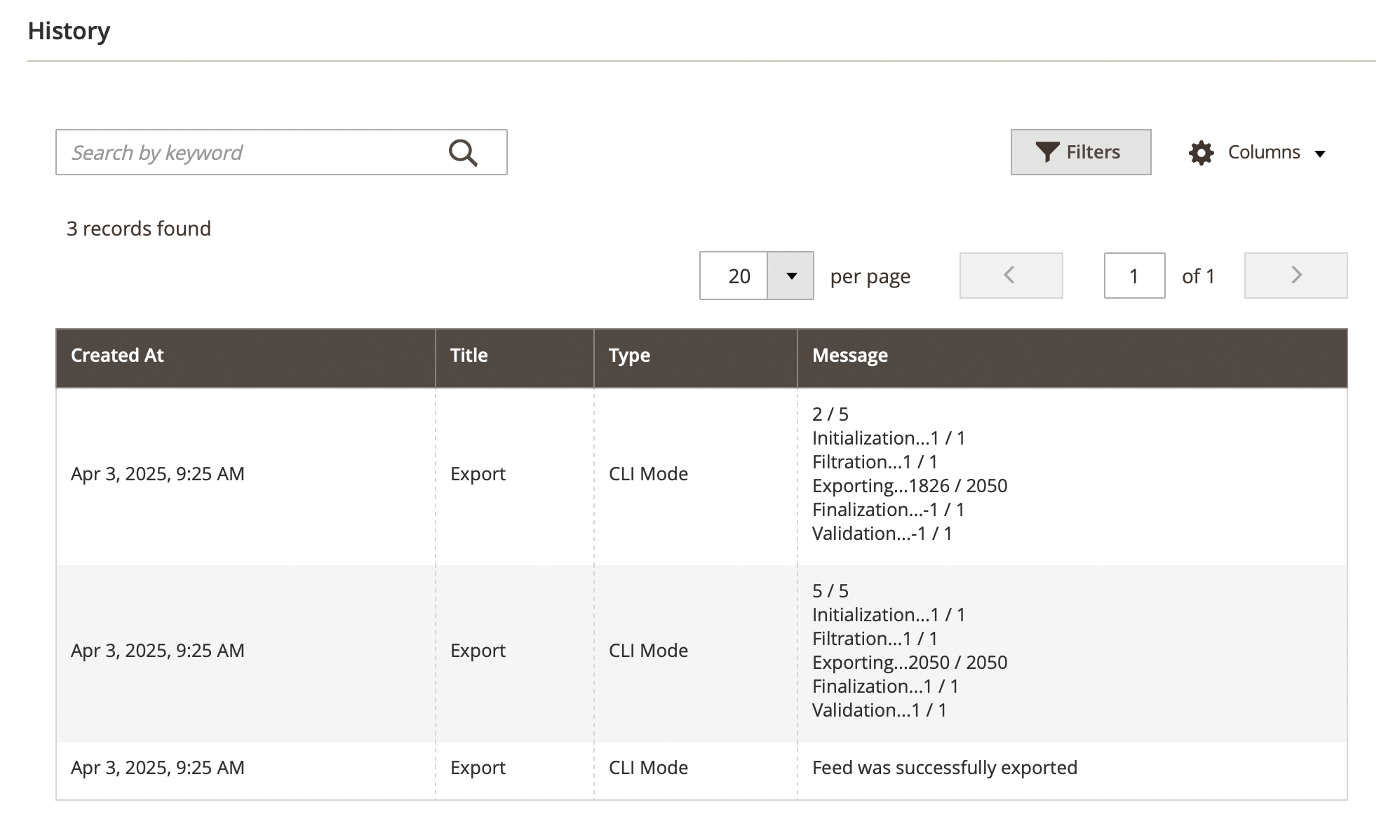Open the per page size dropdown arrow

tap(790, 276)
